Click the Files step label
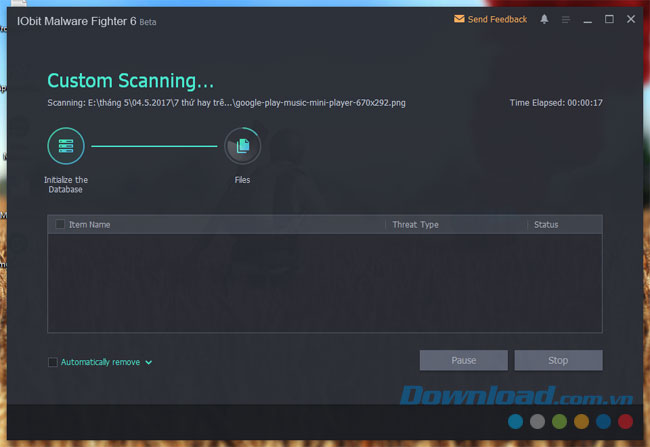This screenshot has width=650, height=447. coord(243,180)
